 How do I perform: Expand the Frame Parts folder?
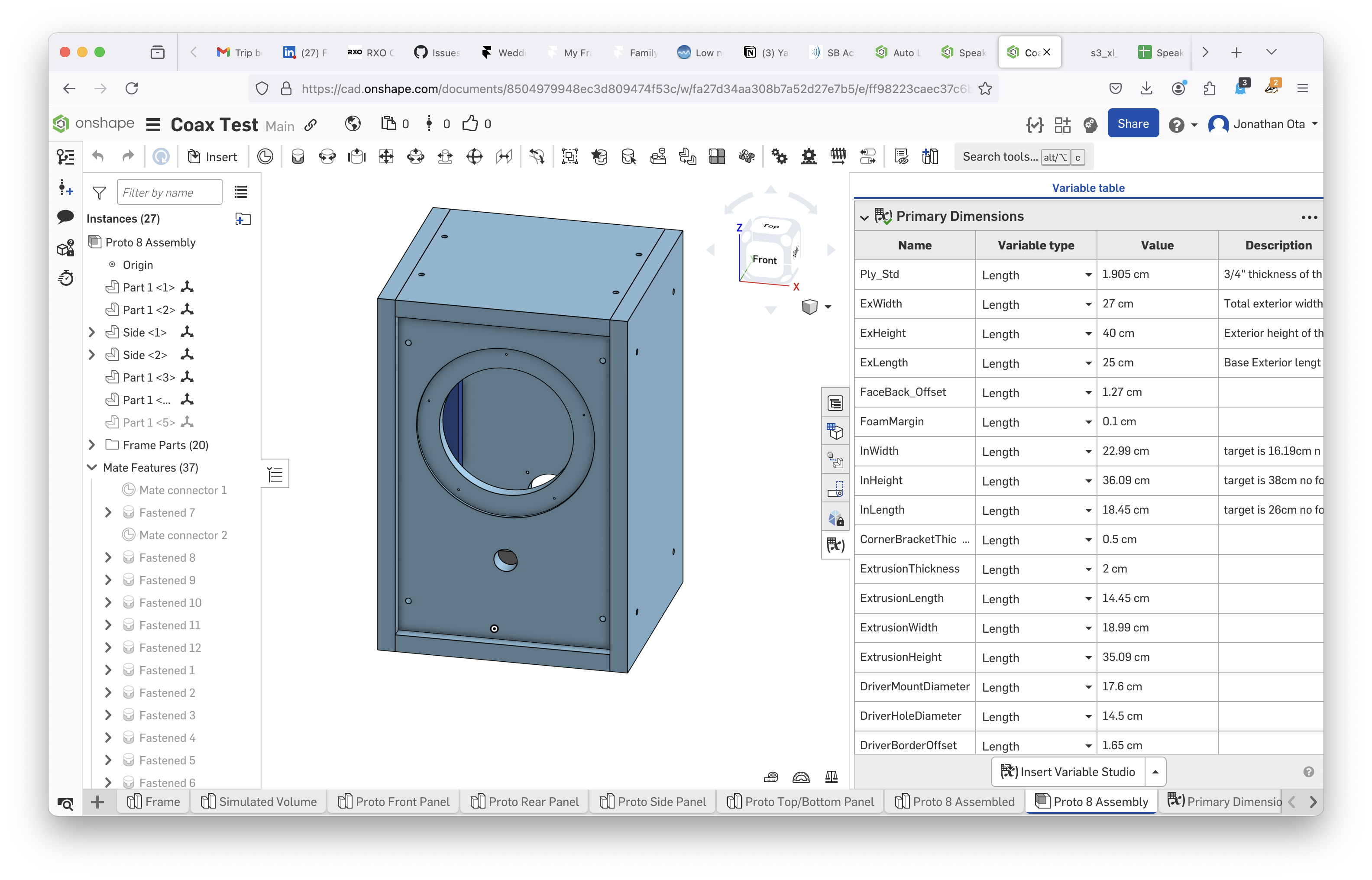[91, 445]
